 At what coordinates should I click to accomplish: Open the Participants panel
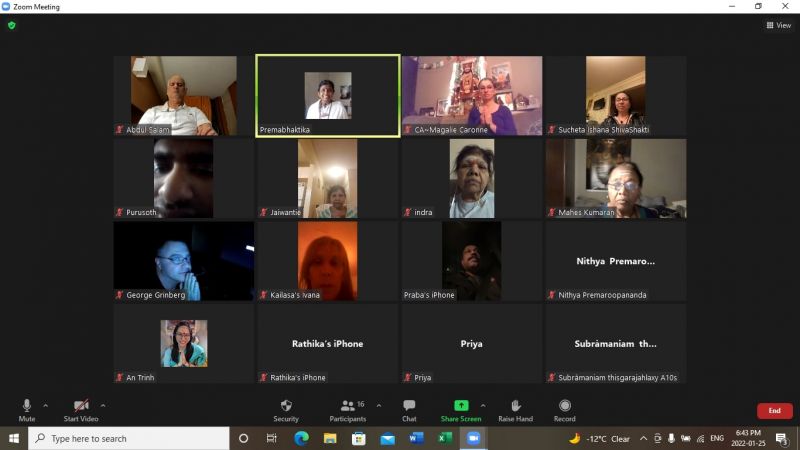(x=348, y=406)
